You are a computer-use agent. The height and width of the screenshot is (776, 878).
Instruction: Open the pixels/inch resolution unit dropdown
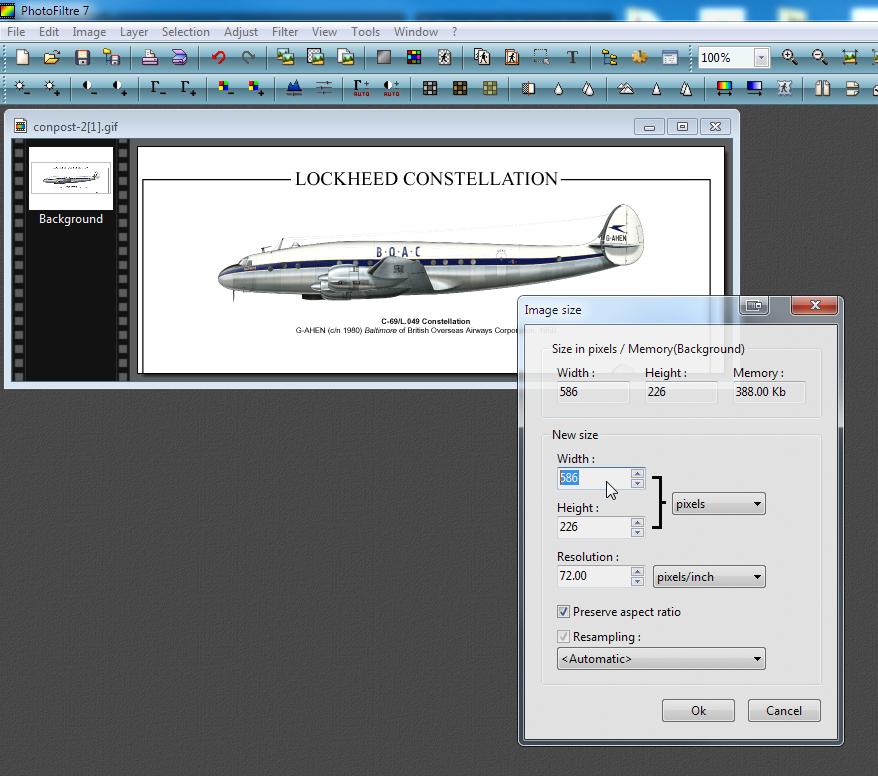709,577
